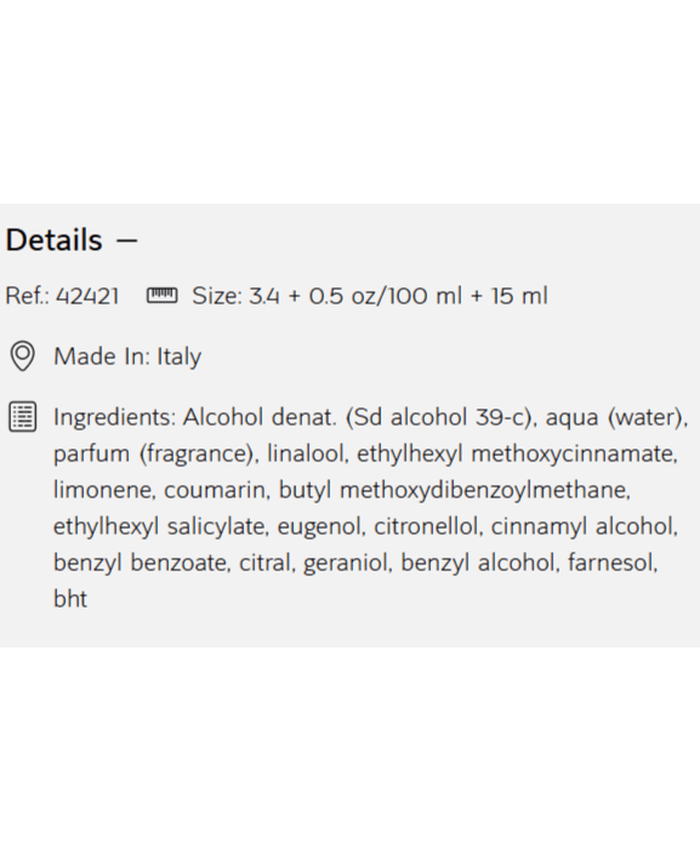Click the ingredient ethylhexyl methoxycinnamate
Image resolution: width=700 pixels, height=850 pixels.
(516, 454)
